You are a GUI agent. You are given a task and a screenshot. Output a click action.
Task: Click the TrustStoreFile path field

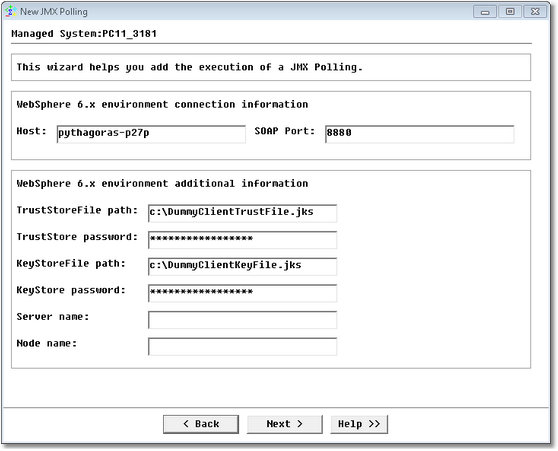(242, 213)
